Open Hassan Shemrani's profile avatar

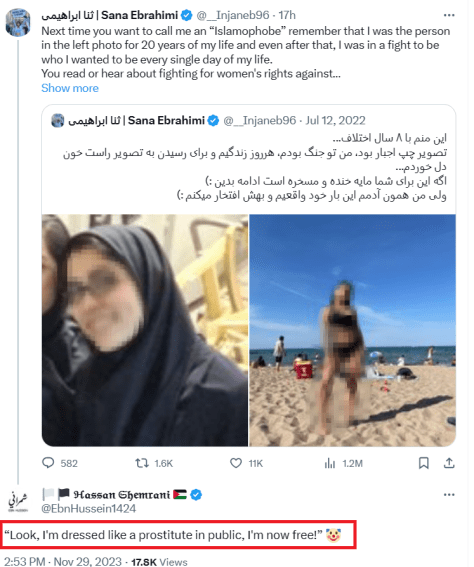[x=18, y=501]
